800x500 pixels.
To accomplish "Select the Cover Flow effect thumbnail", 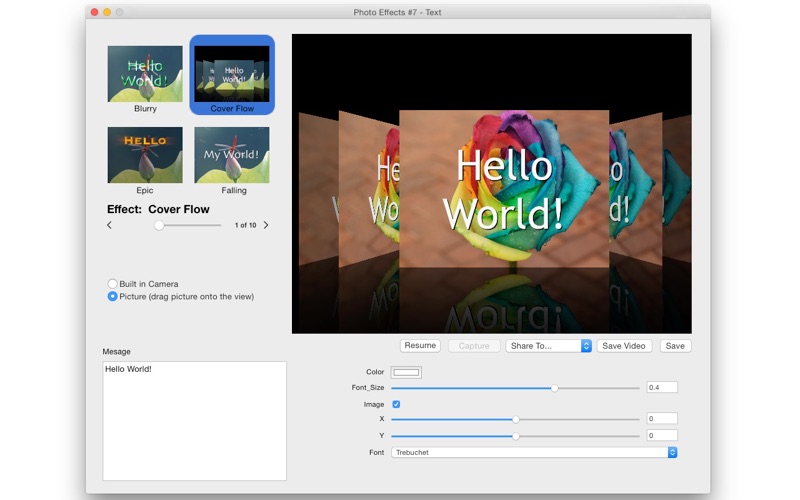I will pos(232,74).
